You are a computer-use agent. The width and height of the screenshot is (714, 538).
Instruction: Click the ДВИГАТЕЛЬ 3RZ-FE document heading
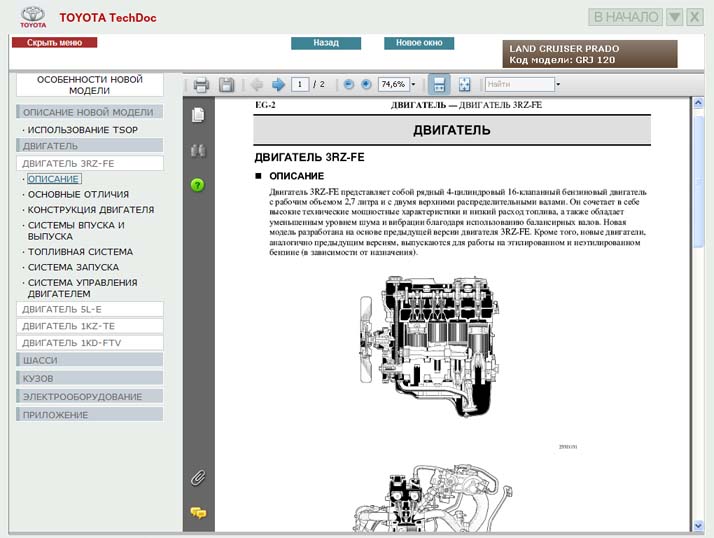309,157
